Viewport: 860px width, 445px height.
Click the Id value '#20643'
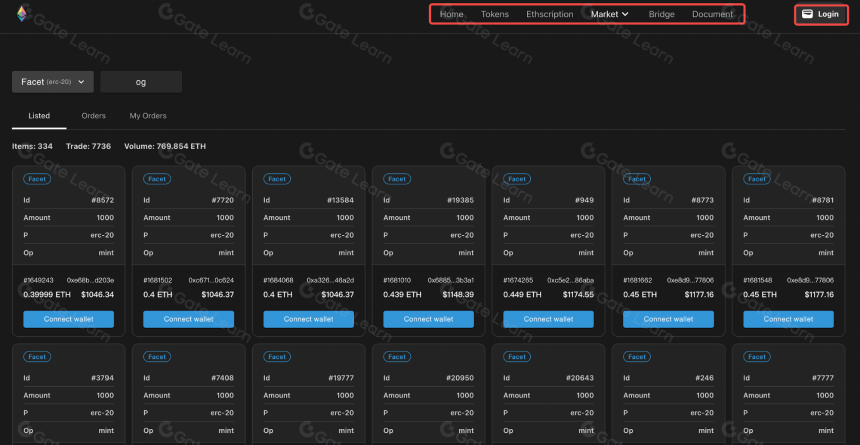[580, 378]
